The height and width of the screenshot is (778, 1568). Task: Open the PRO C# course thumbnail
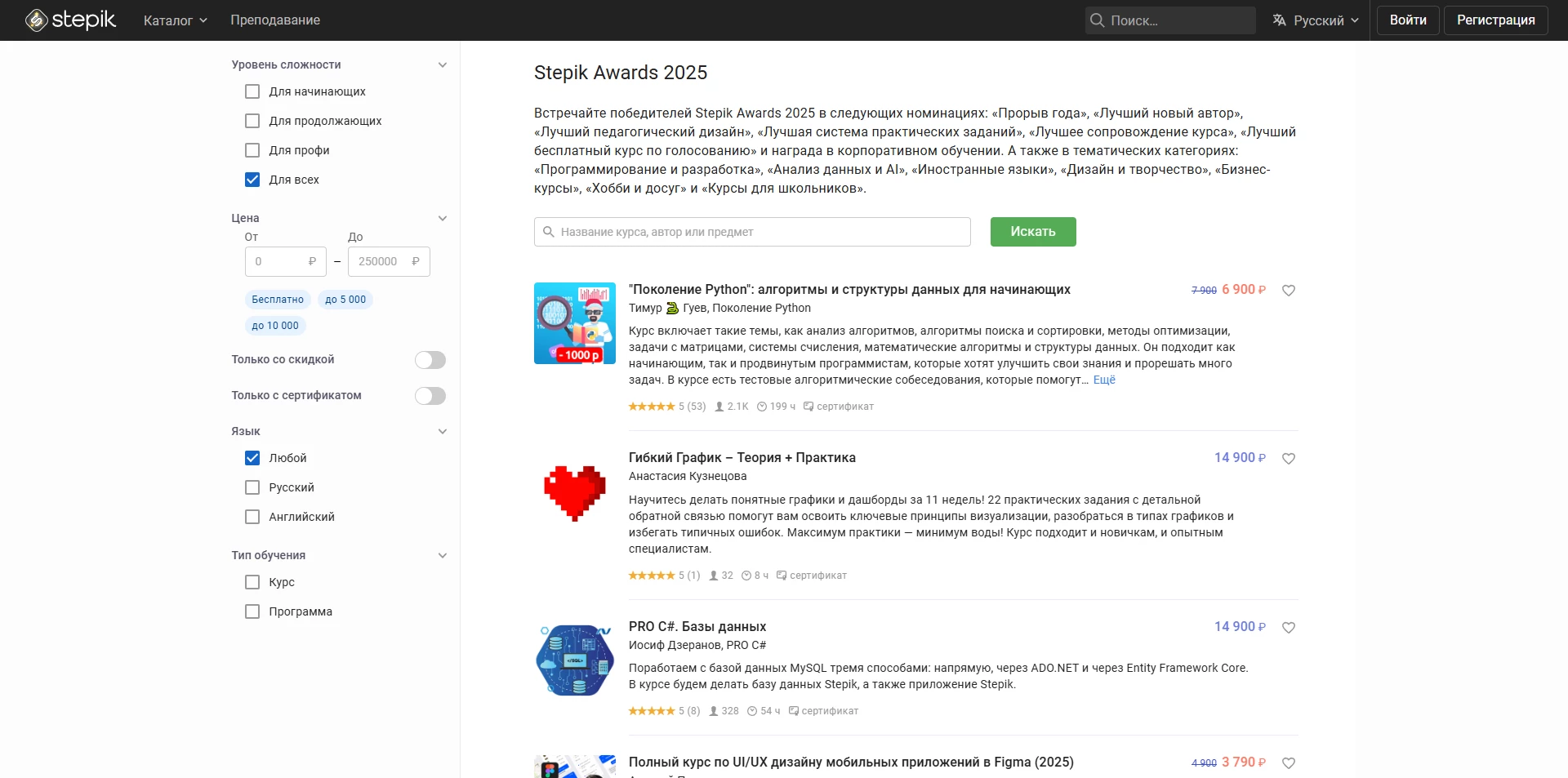point(575,660)
